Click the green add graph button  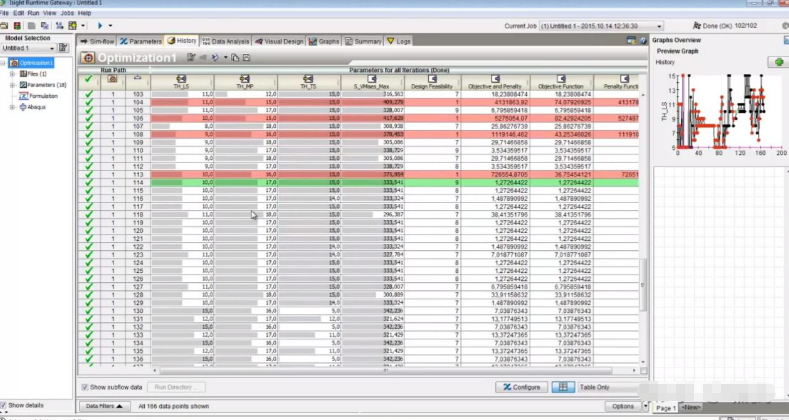778,62
